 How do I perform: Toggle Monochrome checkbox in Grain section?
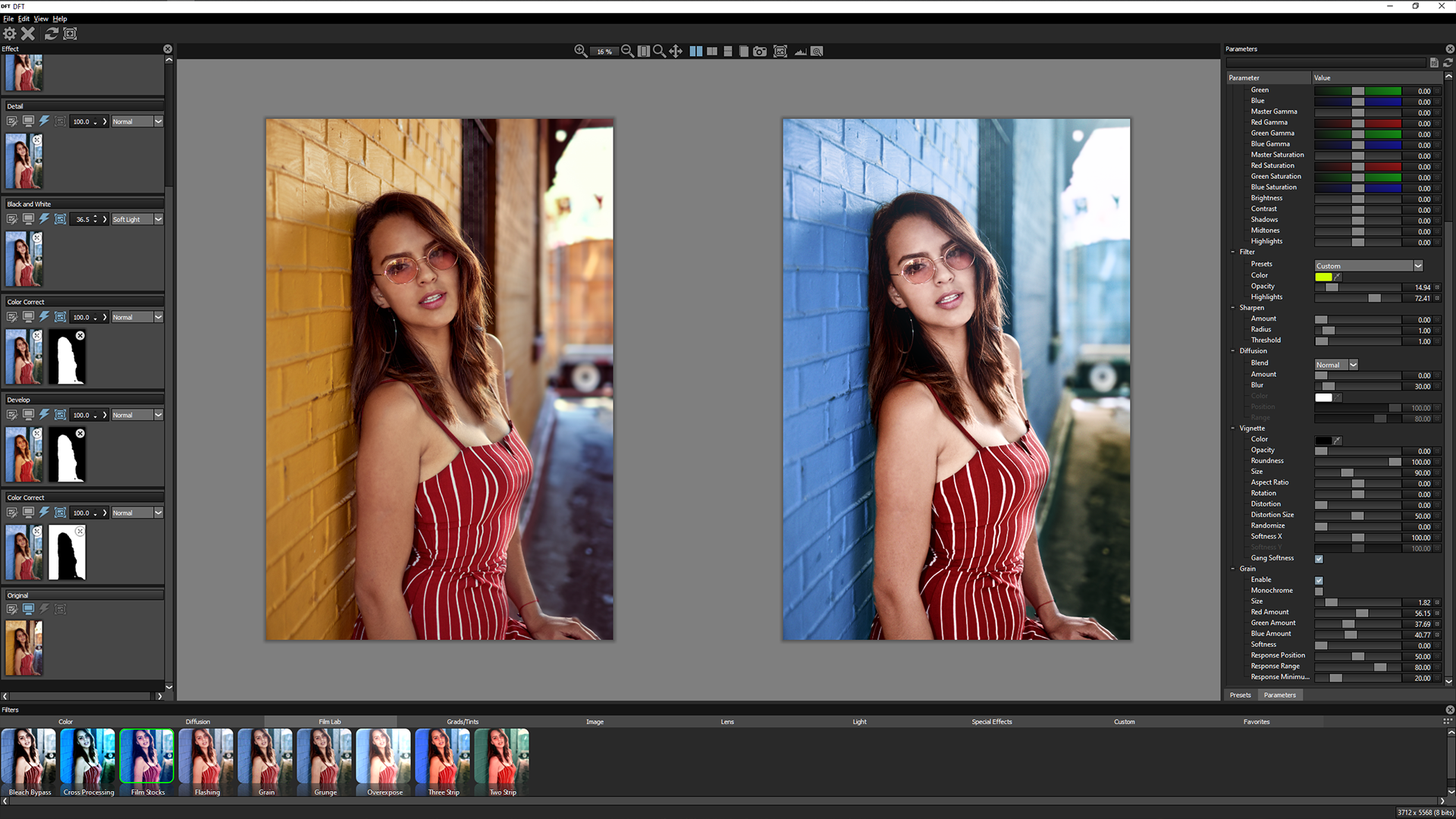click(x=1318, y=591)
